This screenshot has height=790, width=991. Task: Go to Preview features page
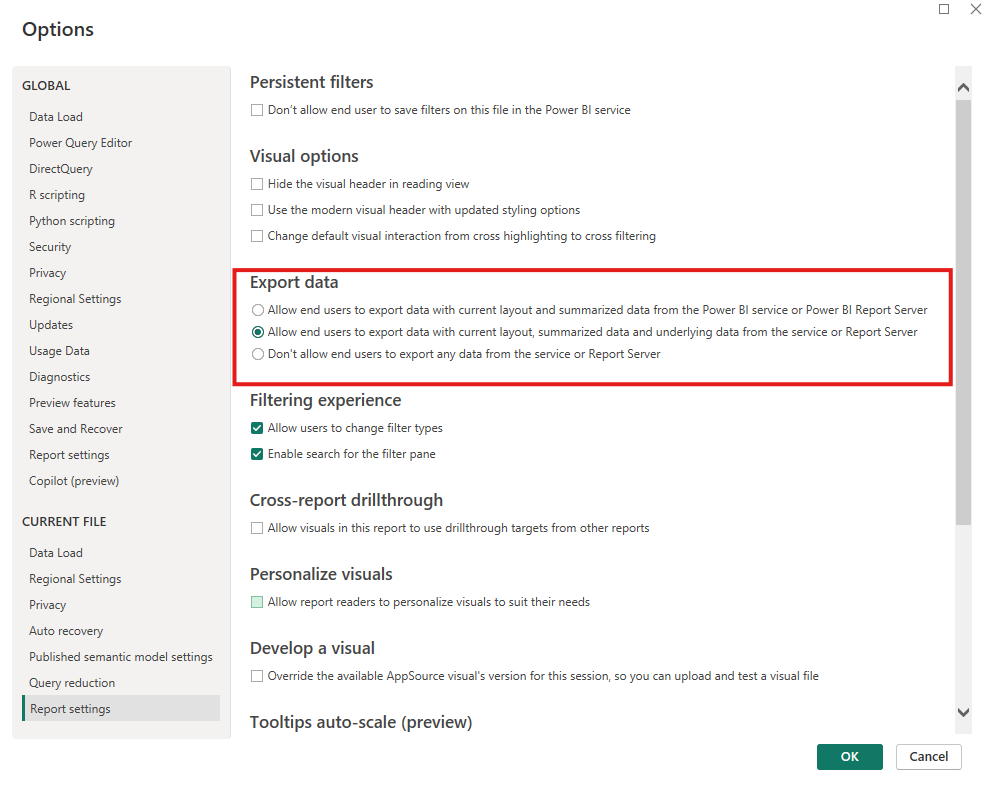click(72, 403)
